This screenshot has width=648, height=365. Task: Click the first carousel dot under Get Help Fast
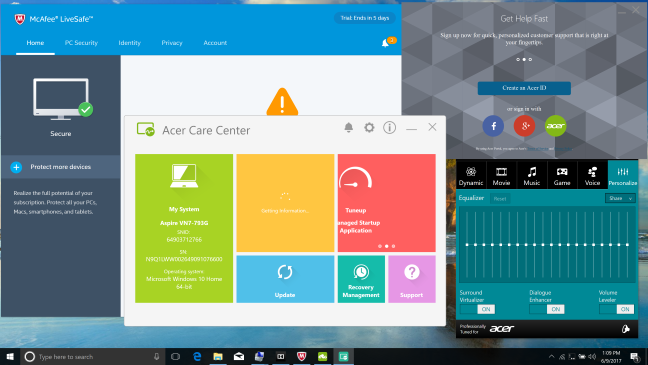pos(518,60)
